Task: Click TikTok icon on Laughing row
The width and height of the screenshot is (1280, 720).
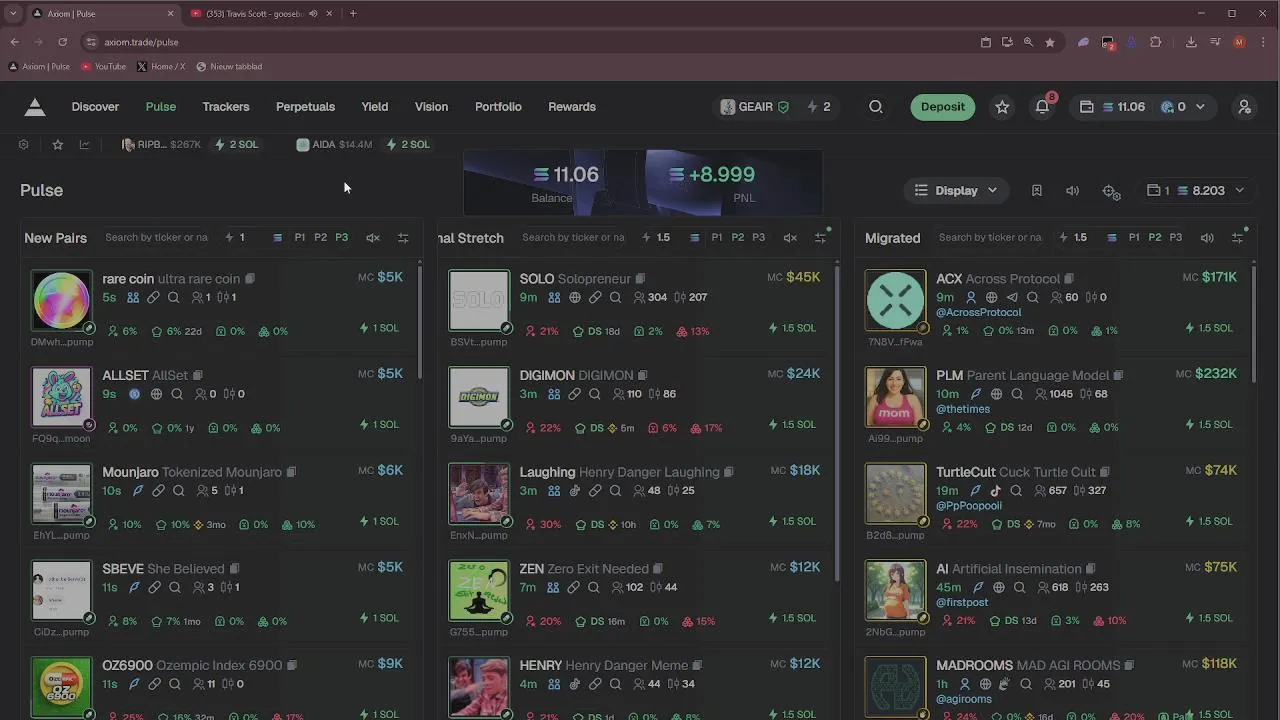Action: pos(575,491)
